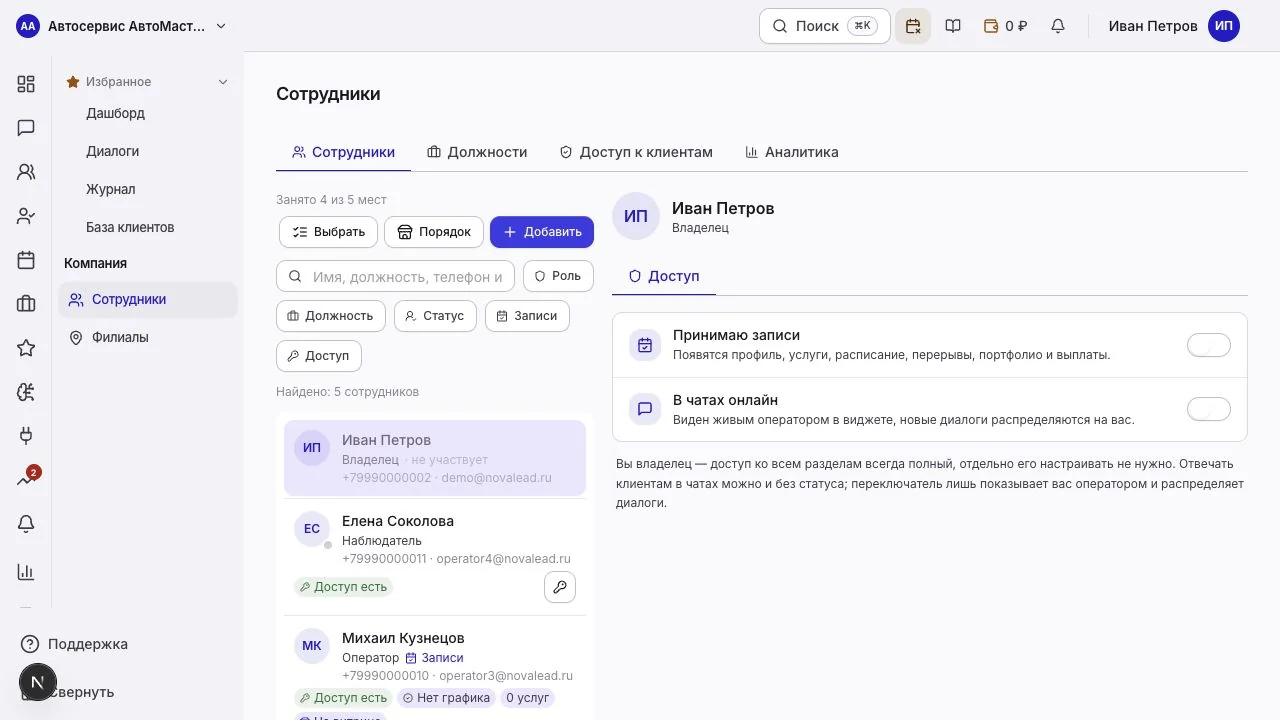Open the brain AI icon in the left rail
1280x720 pixels.
[x=26, y=392]
